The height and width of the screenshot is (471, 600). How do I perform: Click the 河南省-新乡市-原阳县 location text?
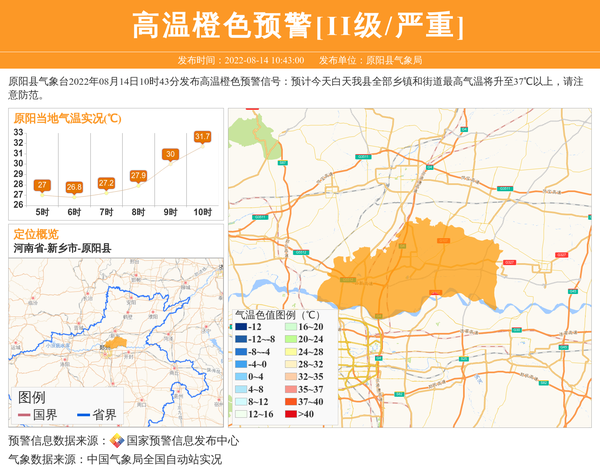61,248
